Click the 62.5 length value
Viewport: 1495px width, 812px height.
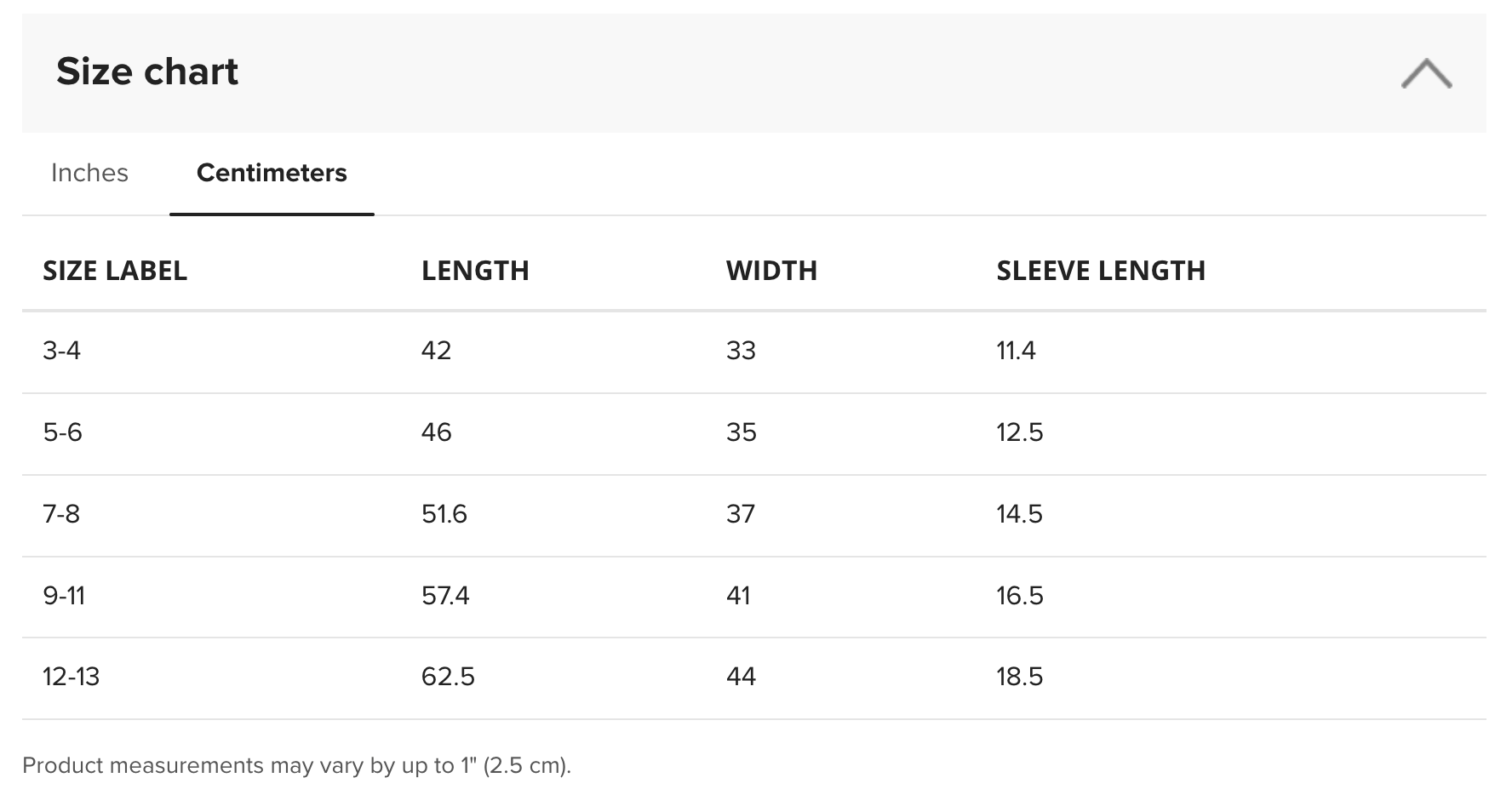point(448,677)
